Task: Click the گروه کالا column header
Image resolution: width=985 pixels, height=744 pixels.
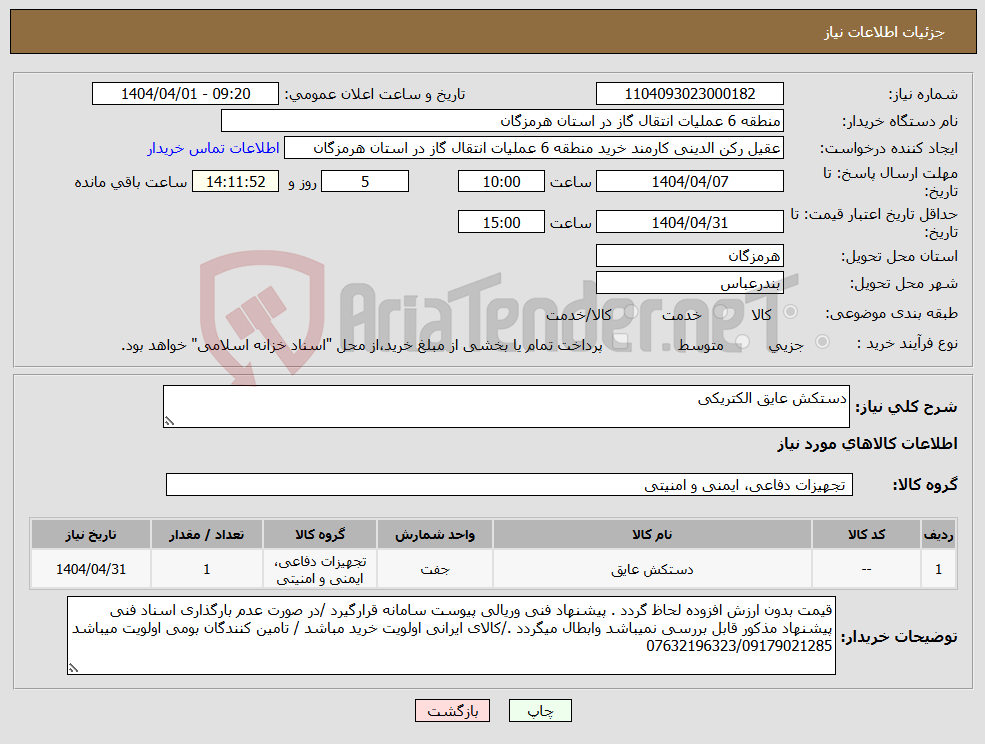Action: point(320,534)
